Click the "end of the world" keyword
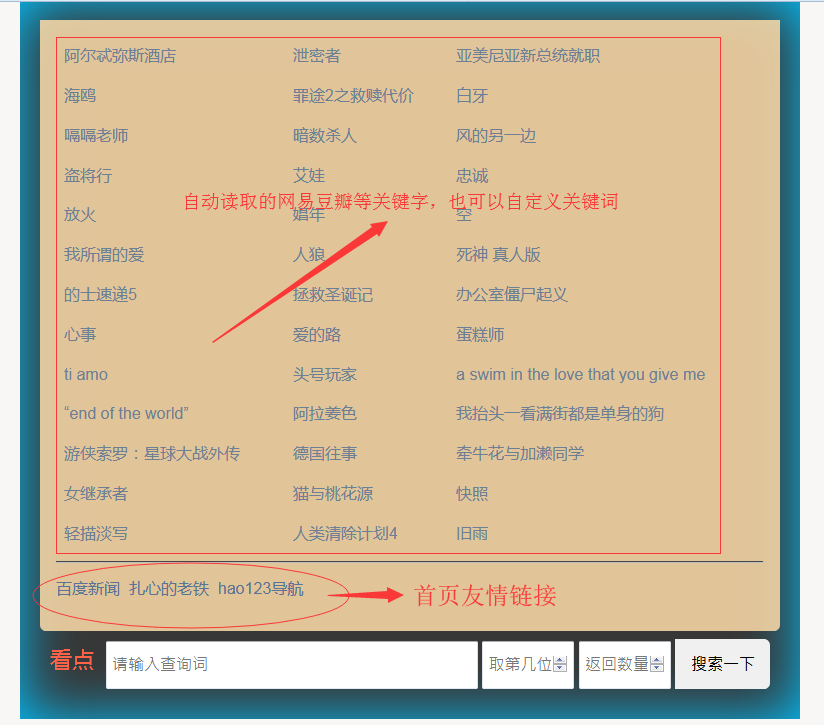This screenshot has width=824, height=725. tap(126, 414)
